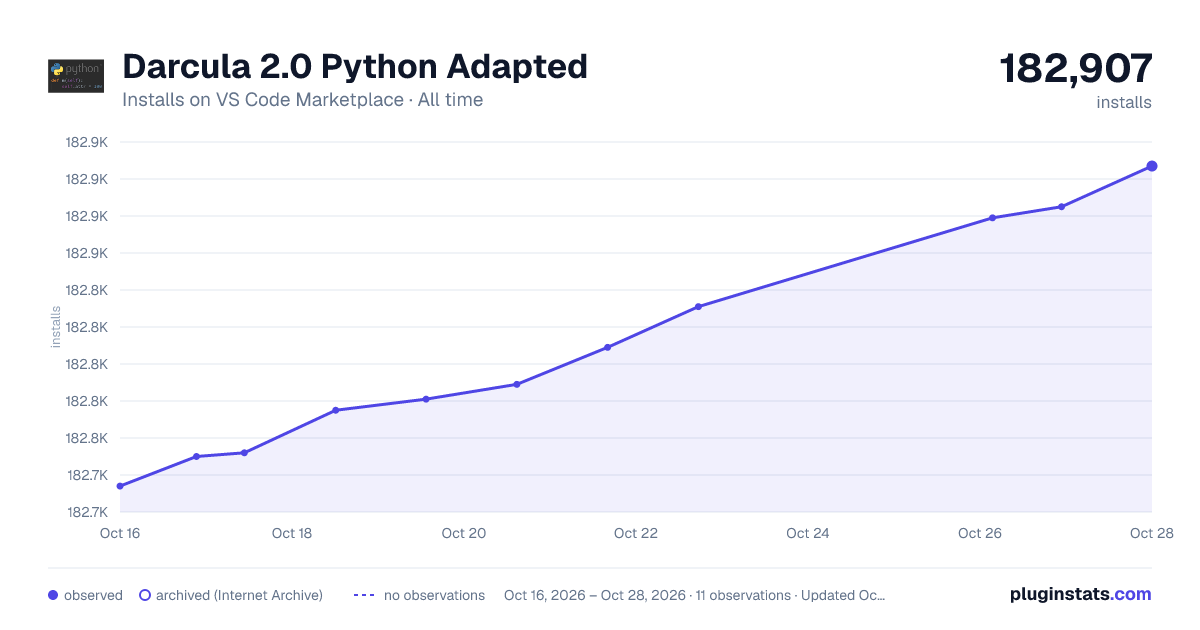This screenshot has height=630, width=1200.
Task: Click 'Installs on VS Code Marketplace · All time' subtitle
Action: point(302,100)
